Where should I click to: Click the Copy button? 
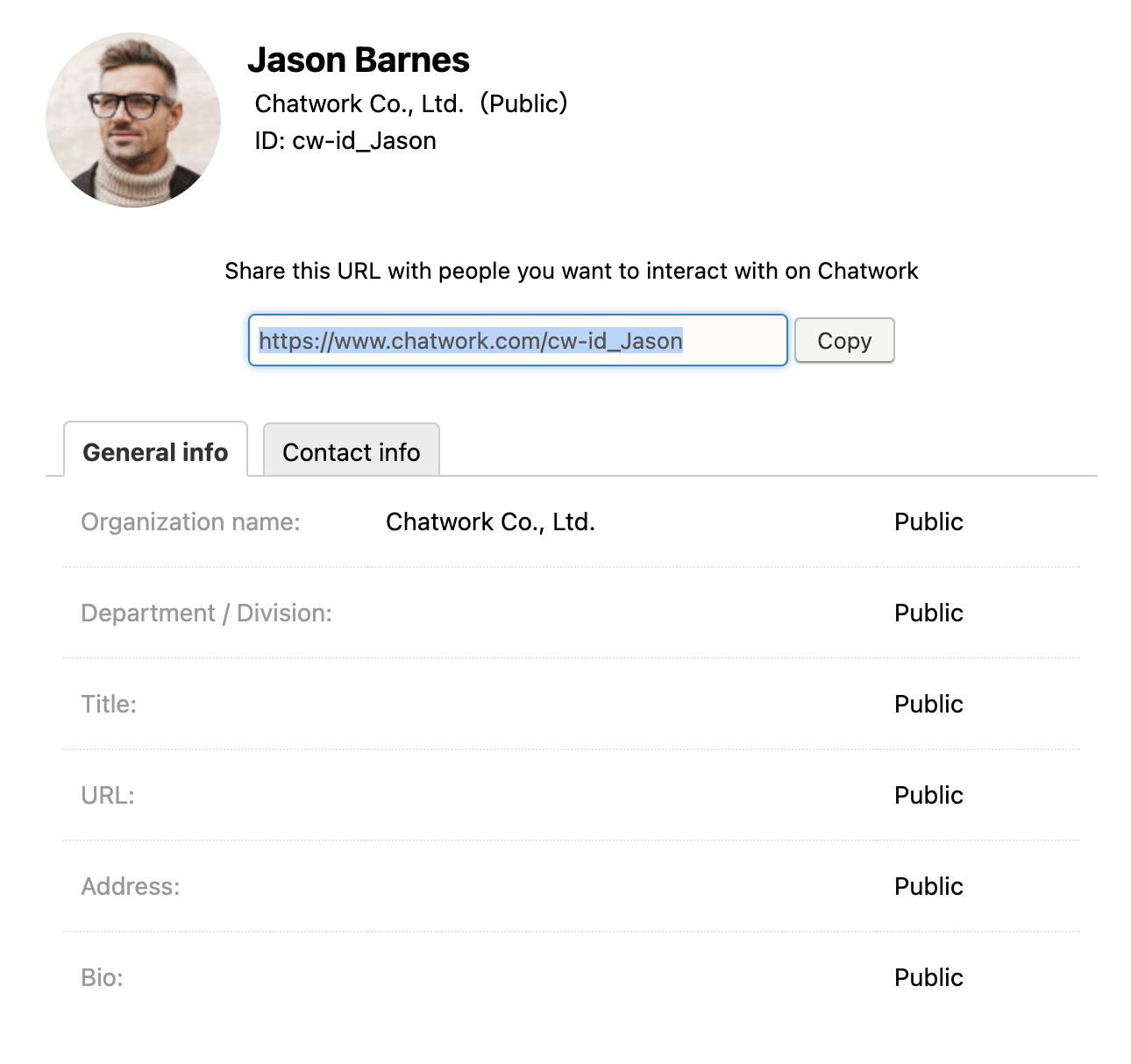point(844,340)
